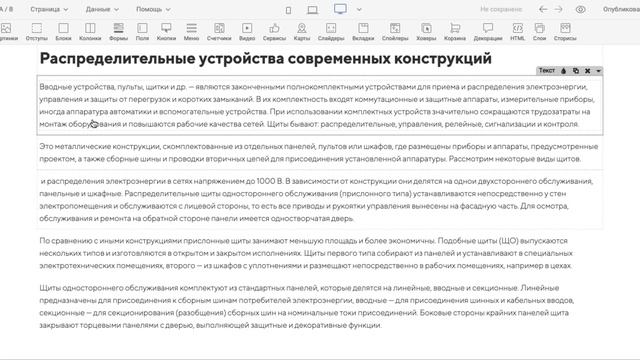Open the Счетчики counters tool
The image size is (640, 360).
tap(219, 32)
